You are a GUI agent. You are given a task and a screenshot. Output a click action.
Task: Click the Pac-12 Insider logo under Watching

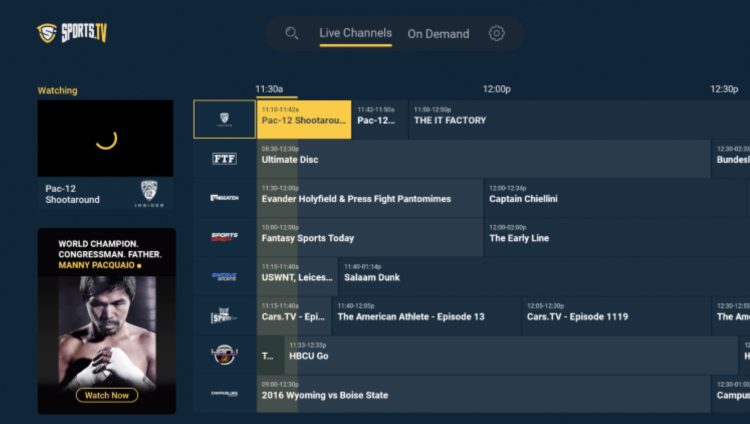pos(149,194)
